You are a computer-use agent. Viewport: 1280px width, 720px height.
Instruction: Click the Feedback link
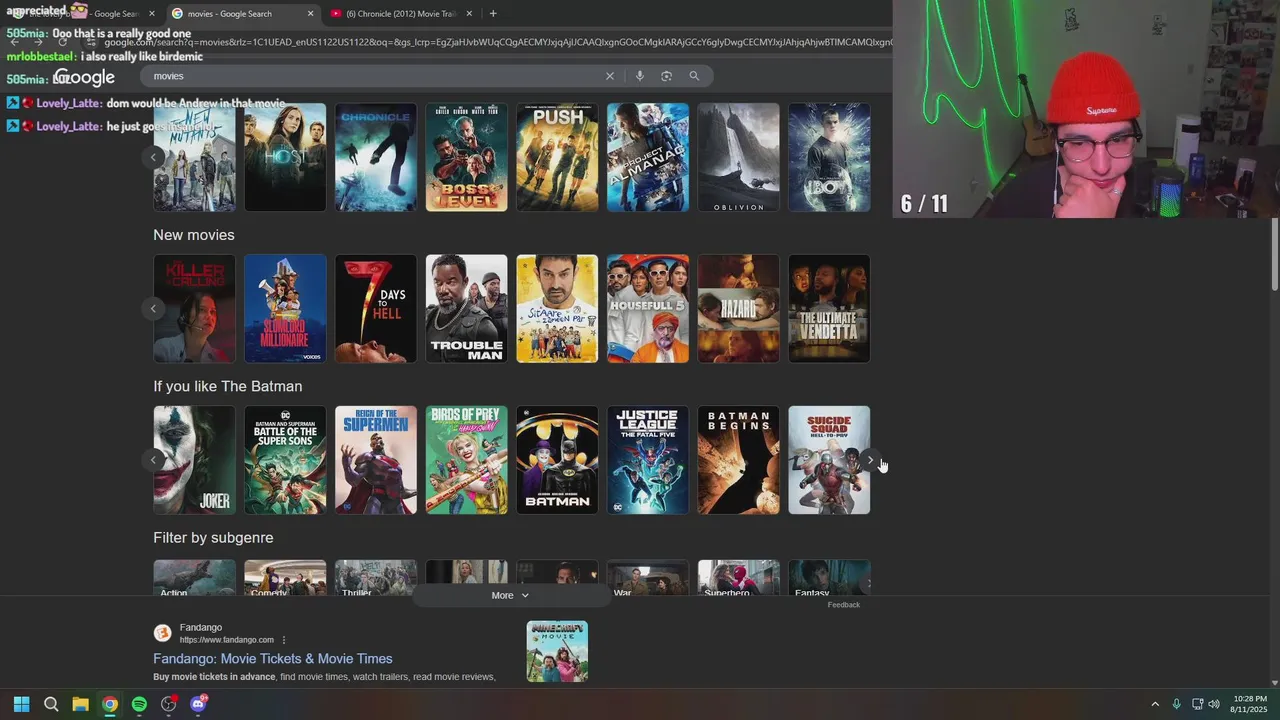tap(843, 605)
